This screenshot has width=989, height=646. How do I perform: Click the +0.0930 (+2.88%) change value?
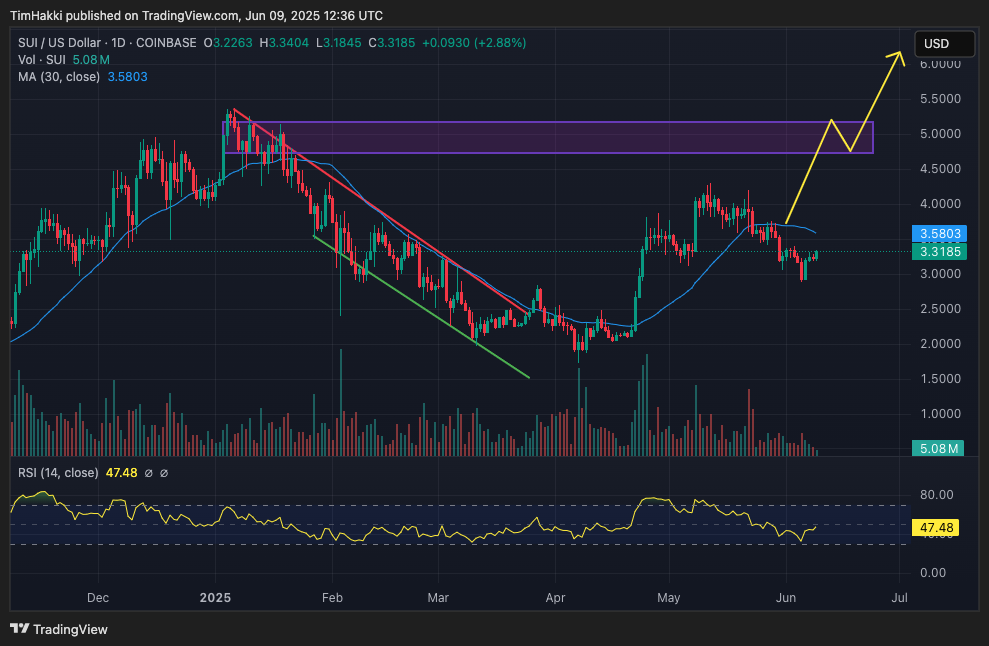tap(474, 43)
